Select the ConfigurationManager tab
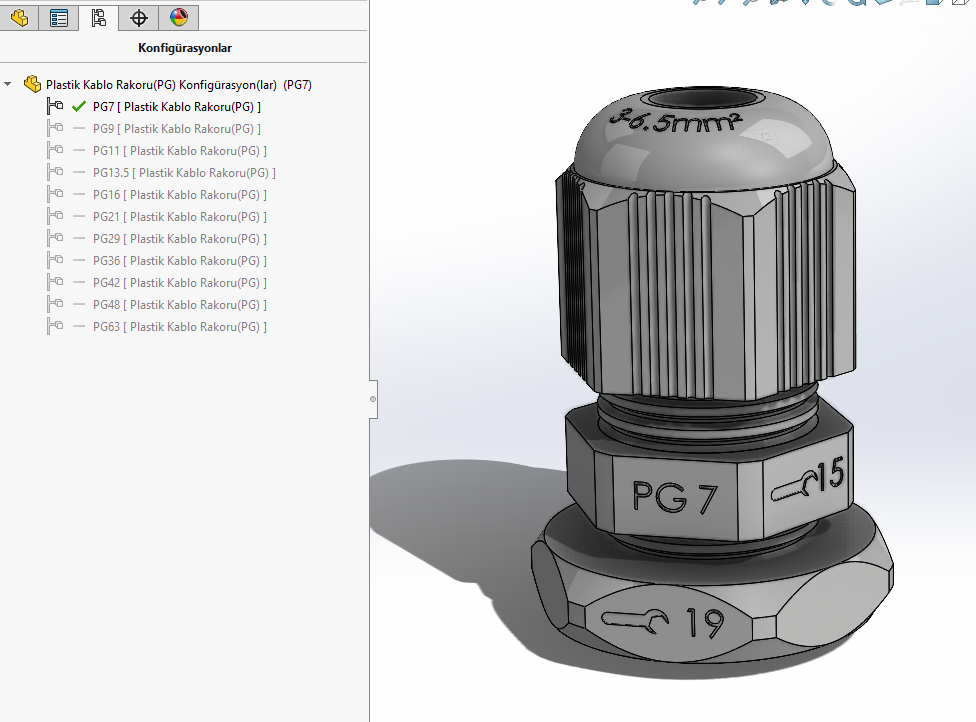This screenshot has height=722, width=976. [x=98, y=17]
